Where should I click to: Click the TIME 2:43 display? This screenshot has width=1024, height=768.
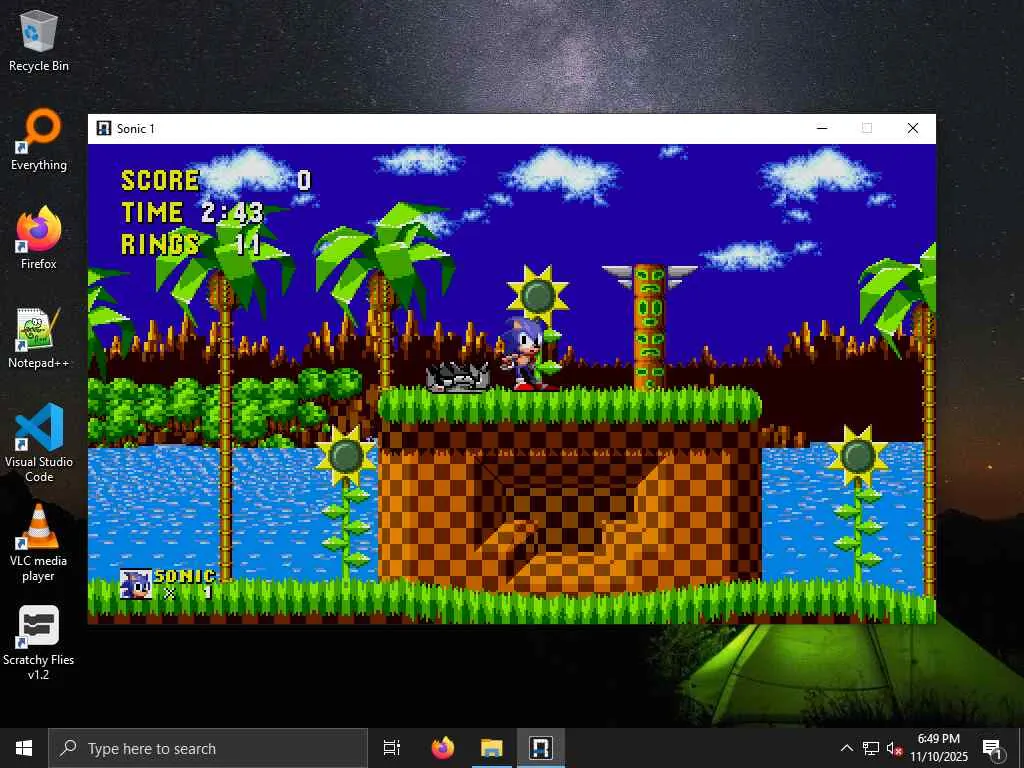point(193,213)
